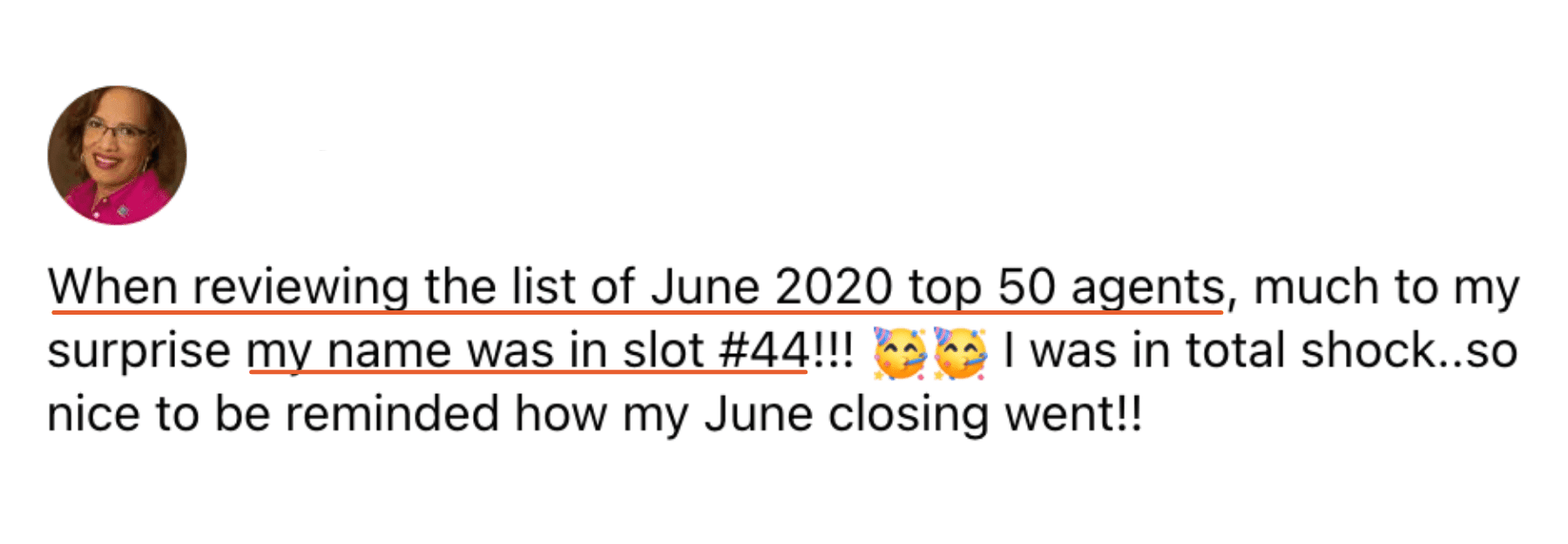
Task: Click the second party-face emoji
Action: click(960, 353)
